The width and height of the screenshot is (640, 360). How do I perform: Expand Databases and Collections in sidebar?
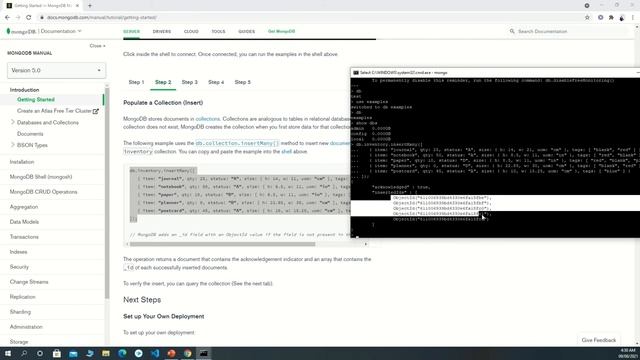pyautogui.click(x=13, y=122)
